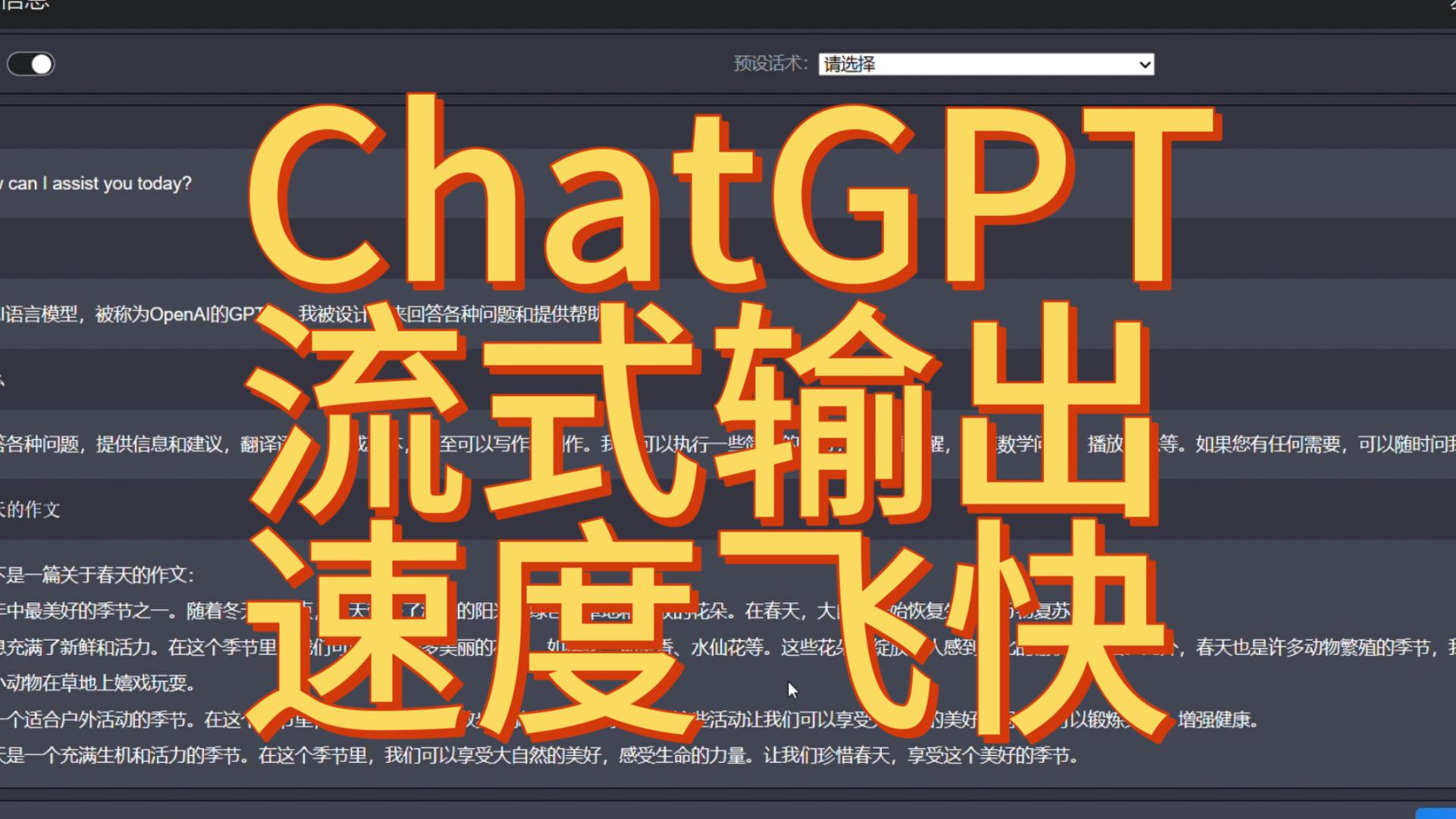1456x819 pixels.
Task: Click the arrow of the 请选择 combo box
Action: (1144, 64)
